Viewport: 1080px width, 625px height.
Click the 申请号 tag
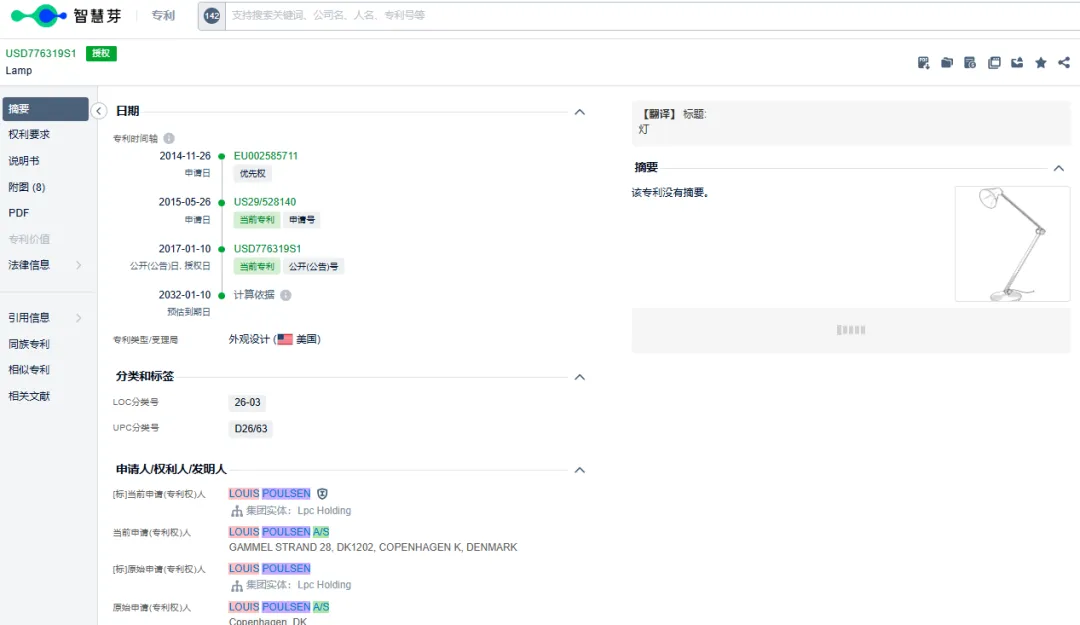tap(302, 220)
